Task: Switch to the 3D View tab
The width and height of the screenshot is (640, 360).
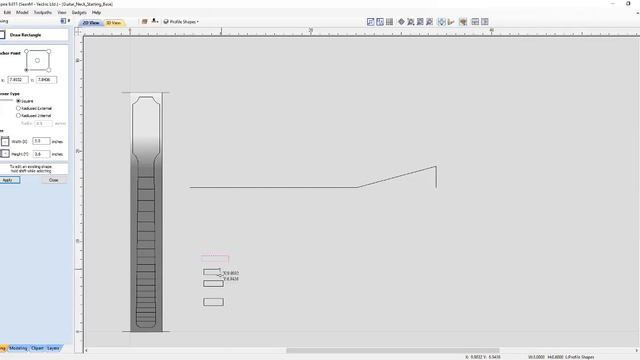Action: [113, 23]
